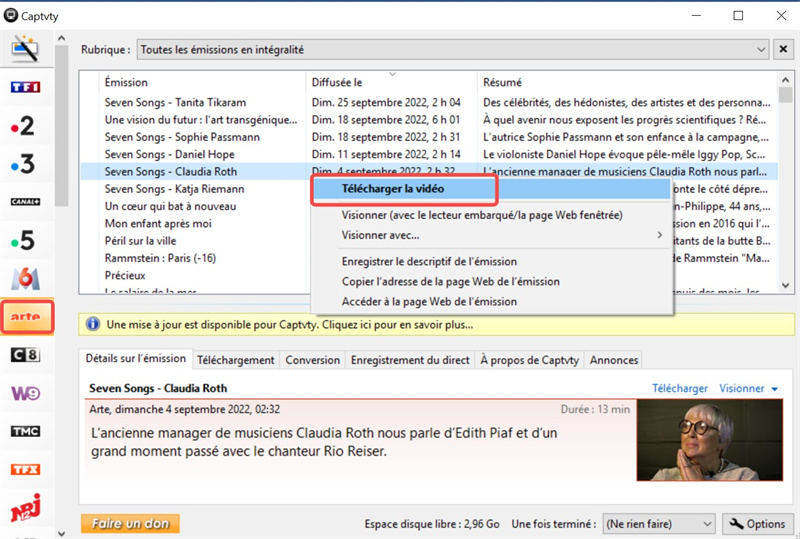
Task: Click the programme list scroll-down arrow
Action: (x=786, y=285)
